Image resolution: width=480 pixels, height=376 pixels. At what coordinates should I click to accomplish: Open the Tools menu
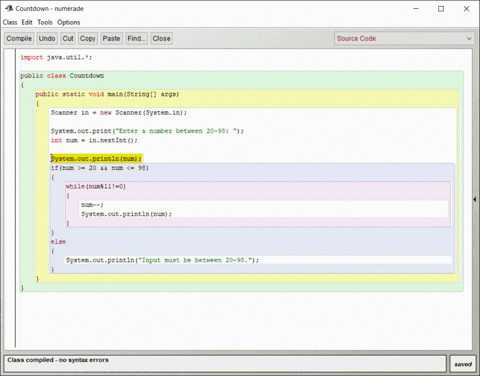[45, 22]
